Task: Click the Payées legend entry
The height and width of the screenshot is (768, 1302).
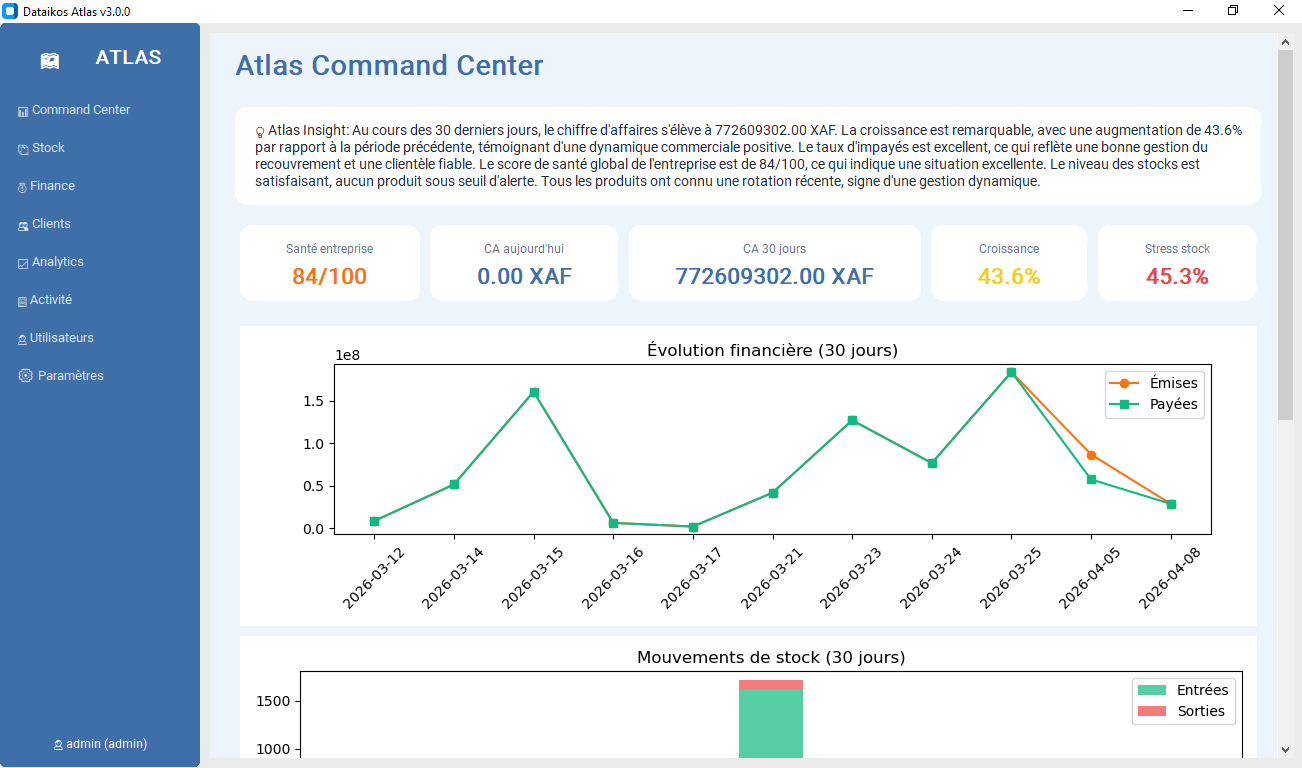Action: pyautogui.click(x=1153, y=405)
